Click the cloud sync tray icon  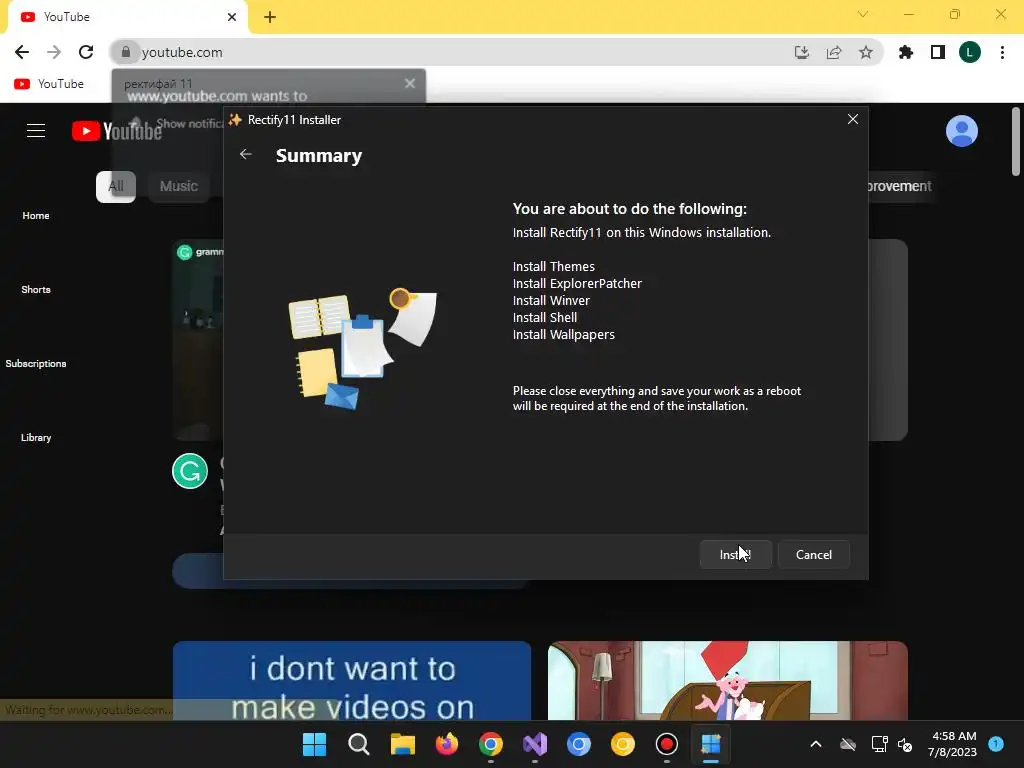[x=848, y=744]
